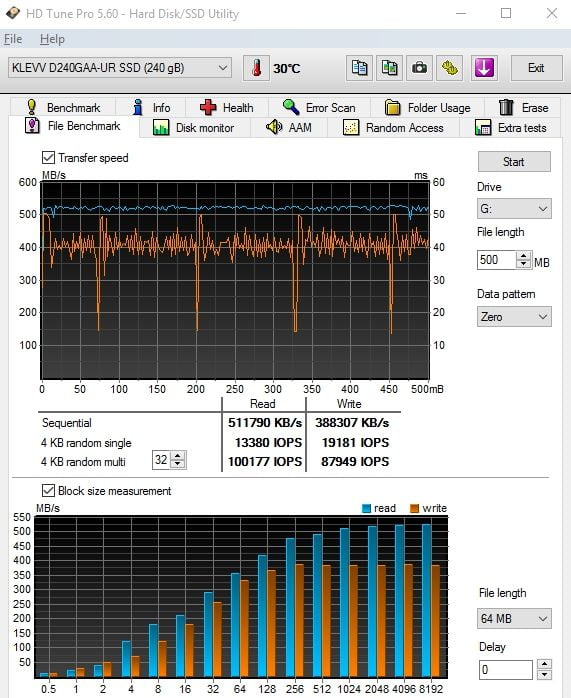The height and width of the screenshot is (698, 571).
Task: Click the speaker AAM icon
Action: pyautogui.click(x=274, y=127)
